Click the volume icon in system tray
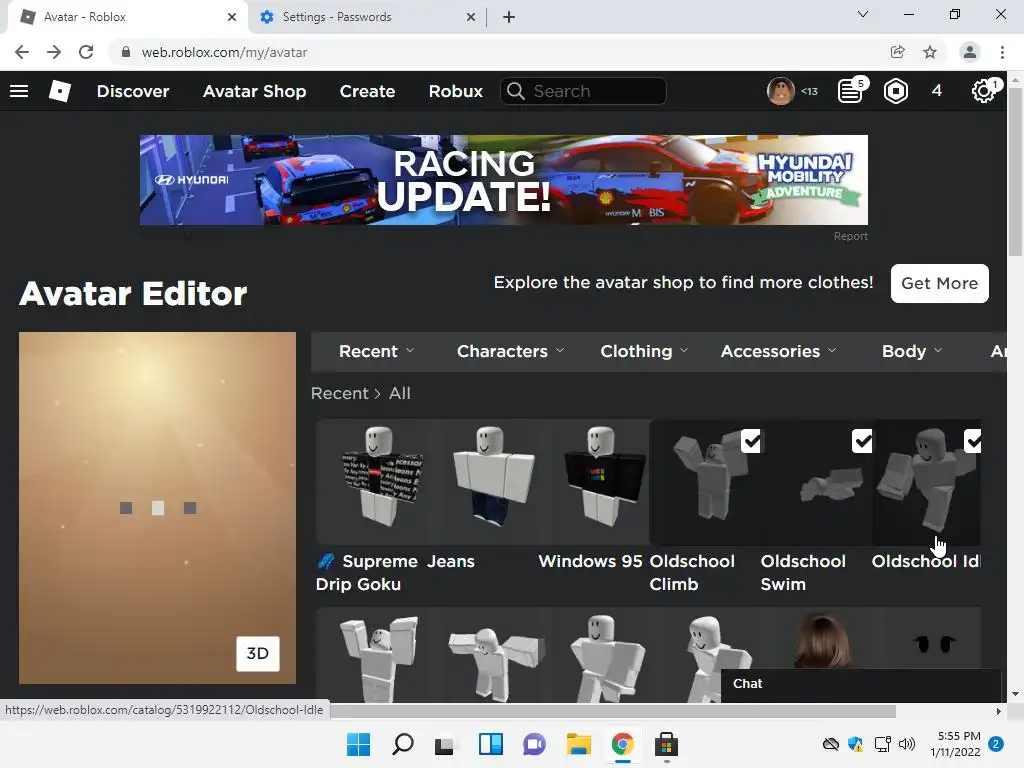Viewport: 1024px width, 768px height. click(907, 744)
